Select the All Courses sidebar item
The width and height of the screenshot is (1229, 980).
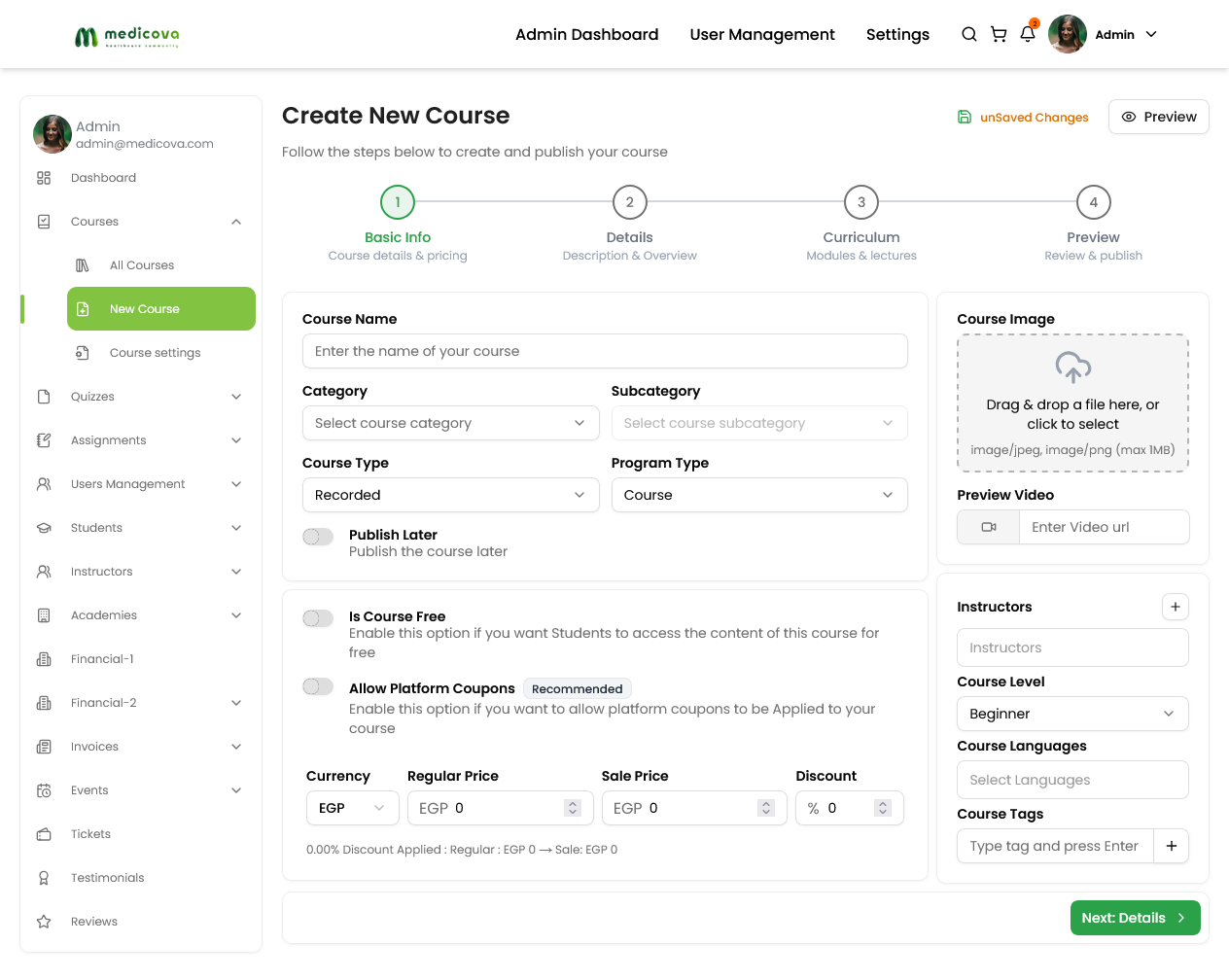[x=142, y=264]
